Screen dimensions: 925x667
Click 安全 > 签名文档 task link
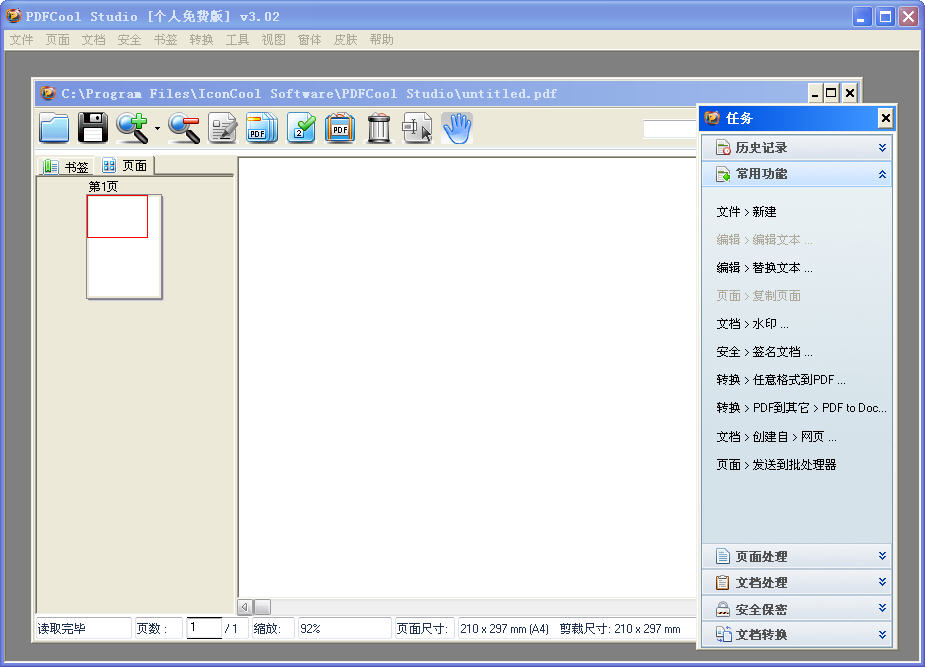pyautogui.click(x=765, y=352)
